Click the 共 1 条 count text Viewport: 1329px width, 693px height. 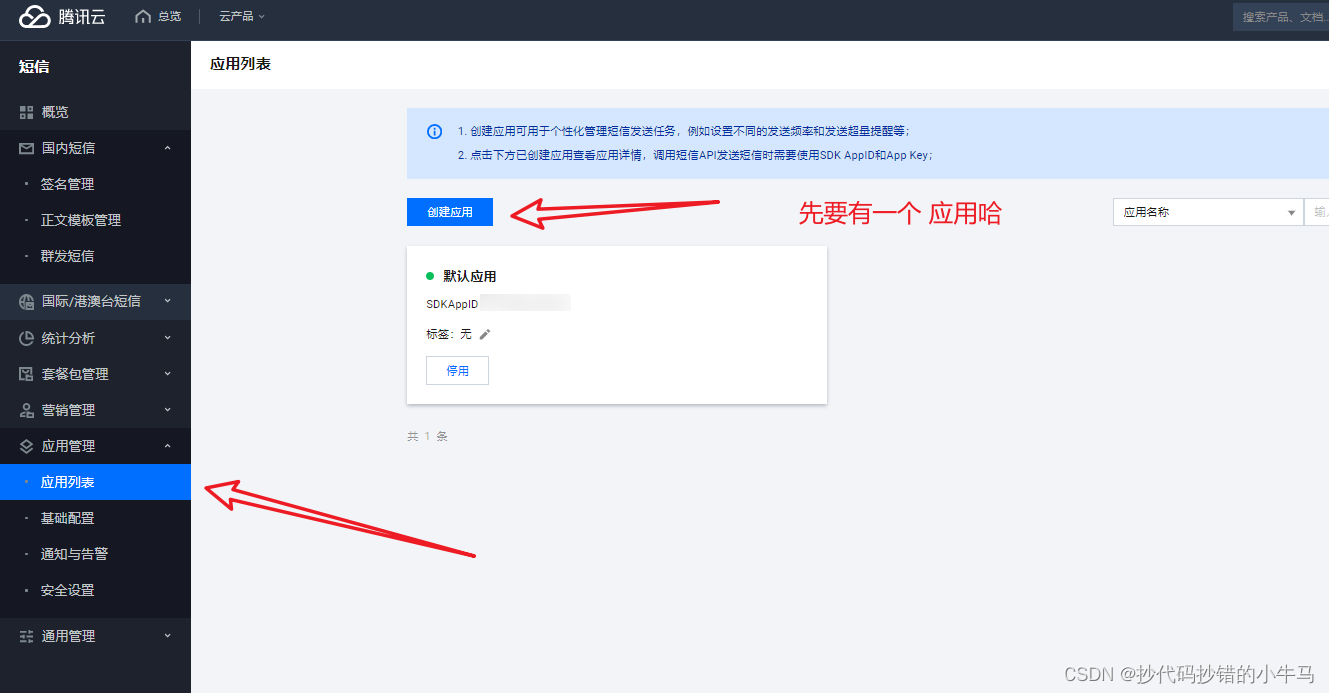point(427,437)
